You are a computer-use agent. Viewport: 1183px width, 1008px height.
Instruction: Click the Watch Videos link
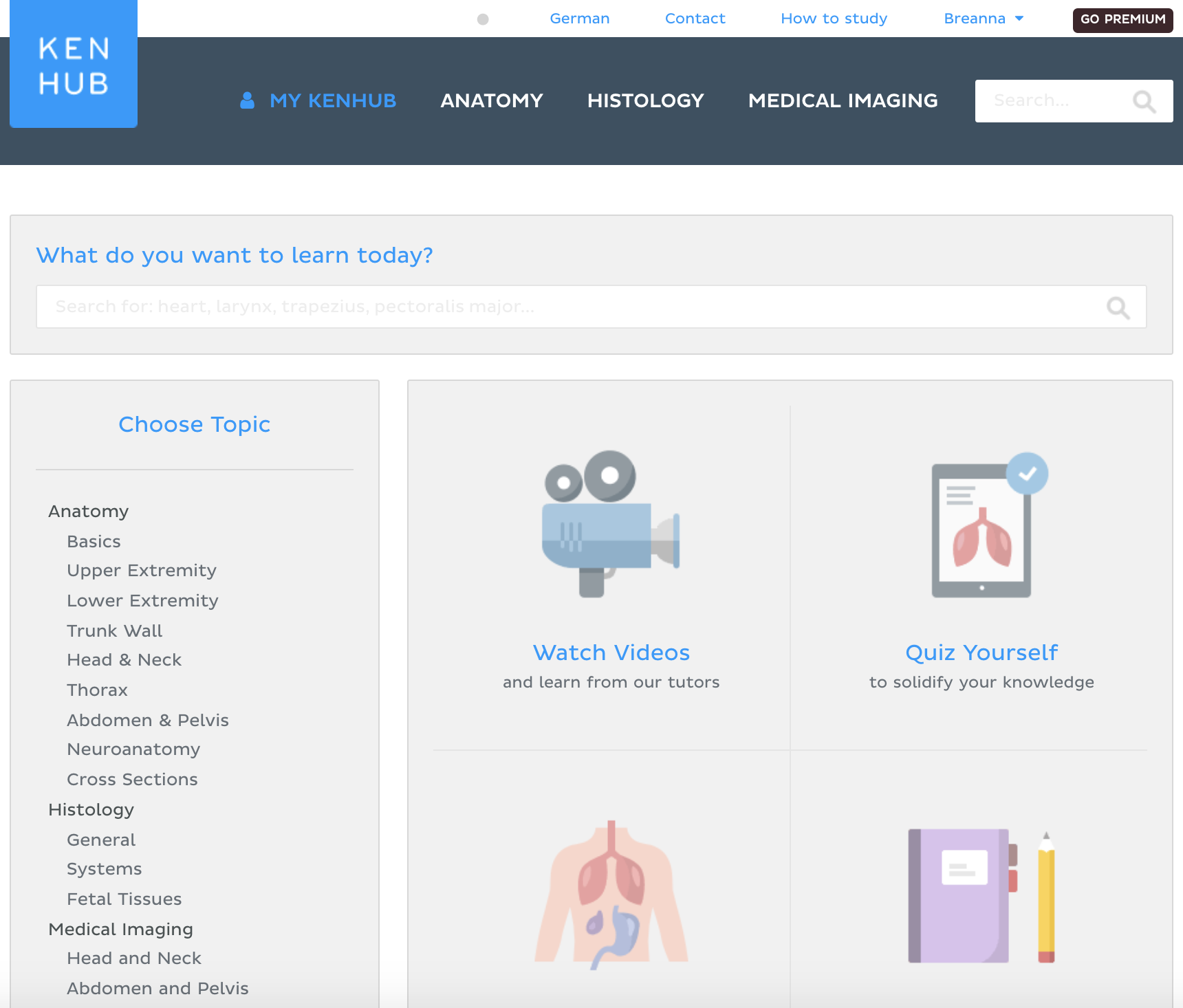(x=611, y=653)
